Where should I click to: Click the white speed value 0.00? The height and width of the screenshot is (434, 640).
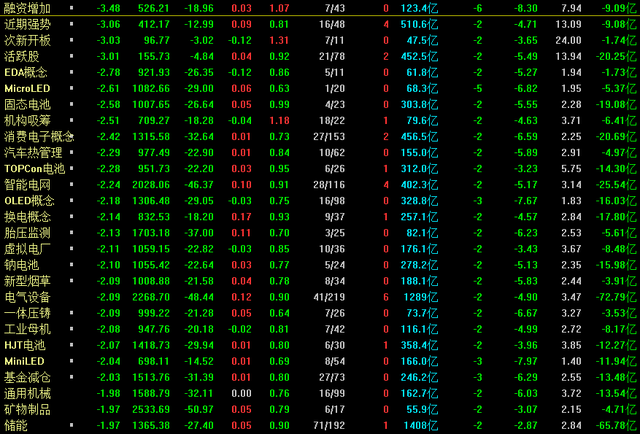[241, 394]
